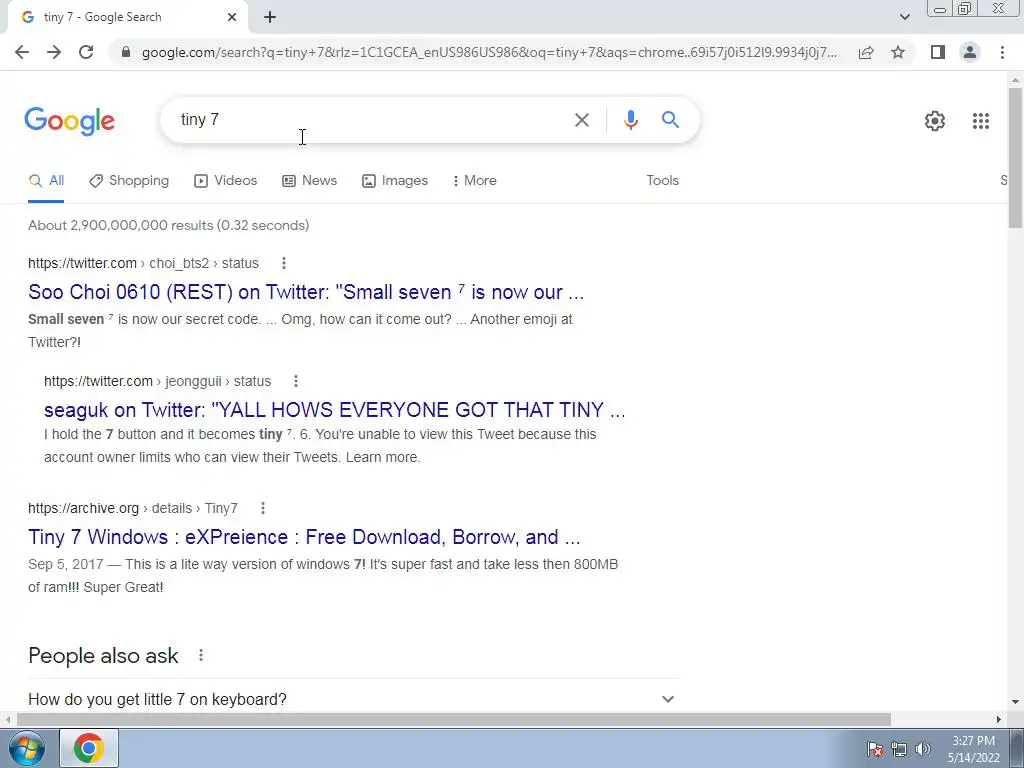The image size is (1024, 768).
Task: Open seaguk on Twitter result
Action: pyautogui.click(x=334, y=409)
